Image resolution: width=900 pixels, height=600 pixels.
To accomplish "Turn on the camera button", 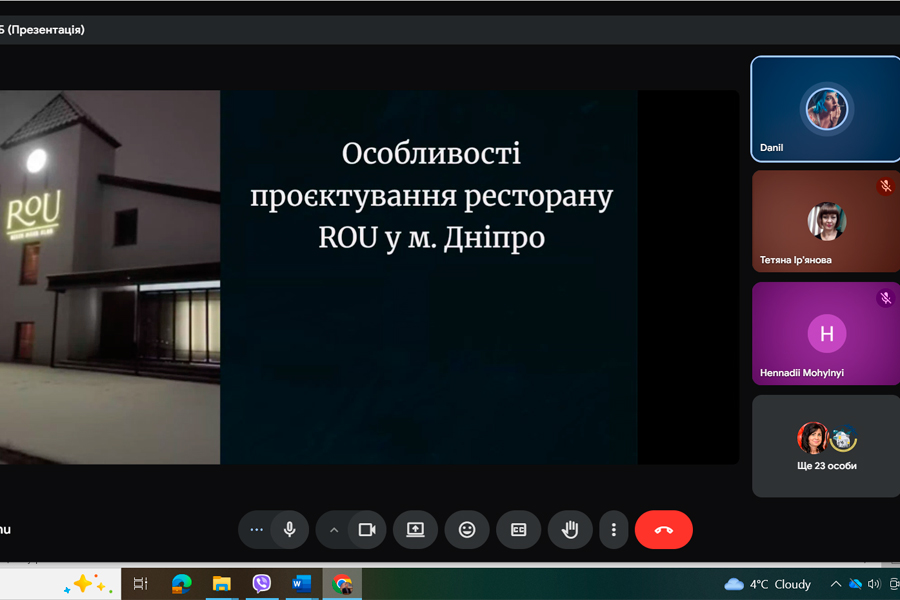I will tap(367, 529).
